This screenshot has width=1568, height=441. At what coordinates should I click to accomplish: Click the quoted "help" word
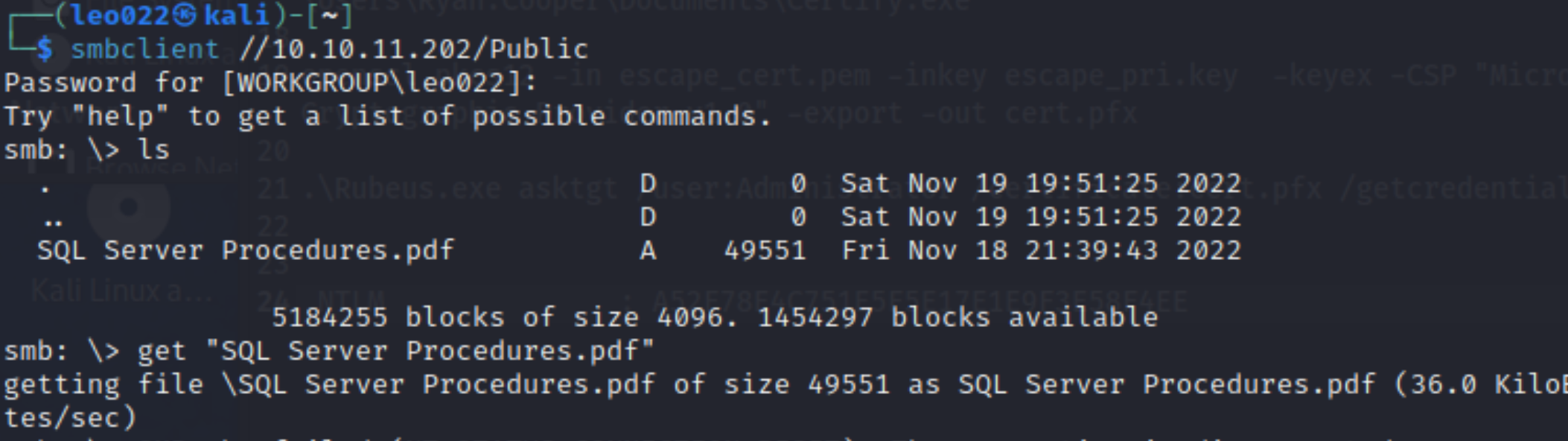tap(121, 116)
